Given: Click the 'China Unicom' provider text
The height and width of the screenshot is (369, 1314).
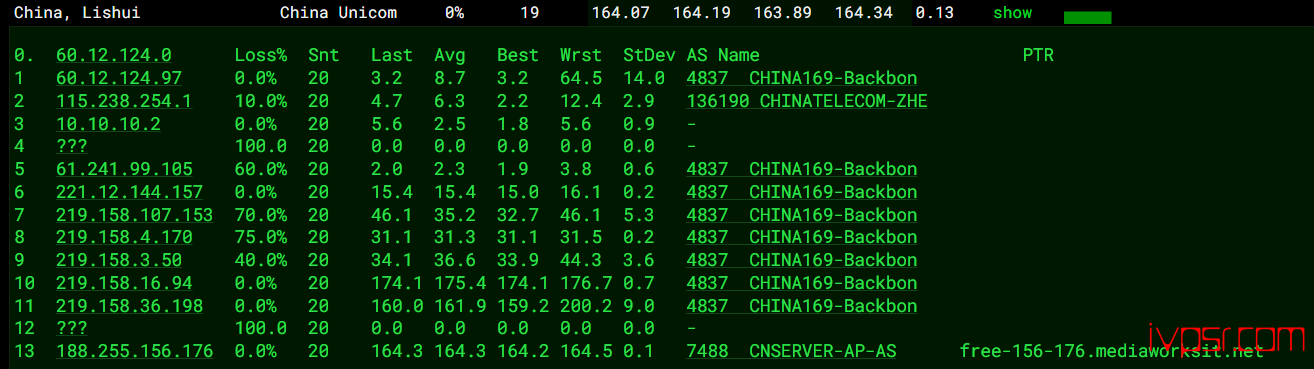Looking at the screenshot, I should pyautogui.click(x=338, y=13).
